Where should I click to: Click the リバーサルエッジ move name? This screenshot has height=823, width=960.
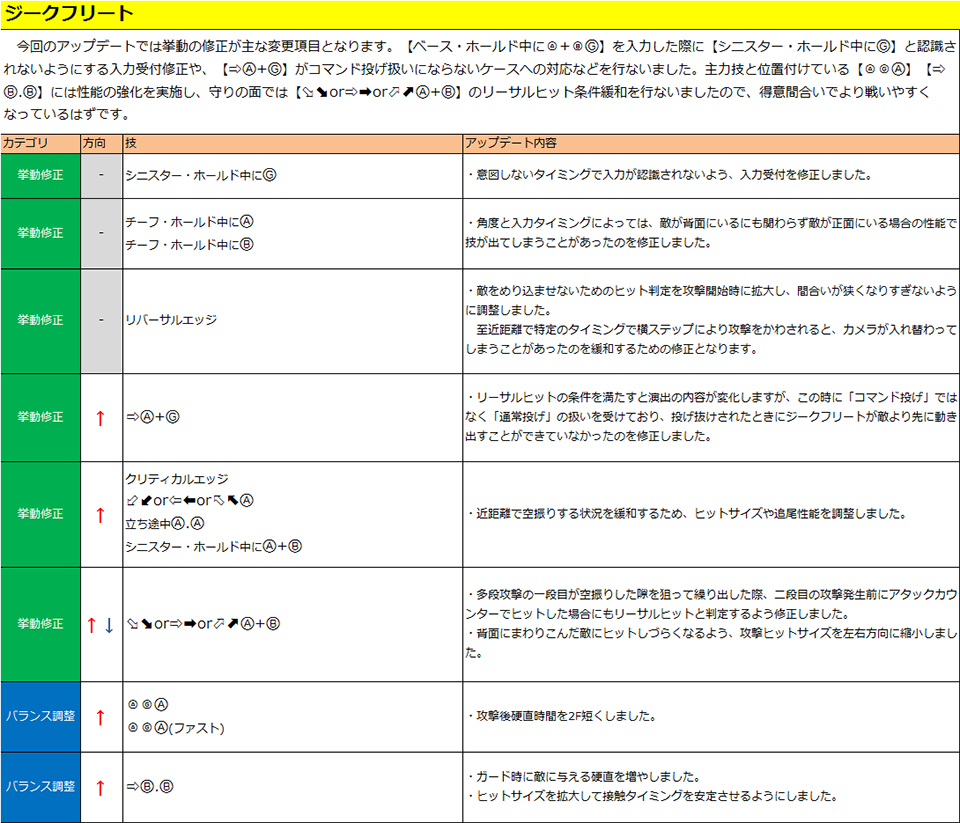click(x=171, y=320)
